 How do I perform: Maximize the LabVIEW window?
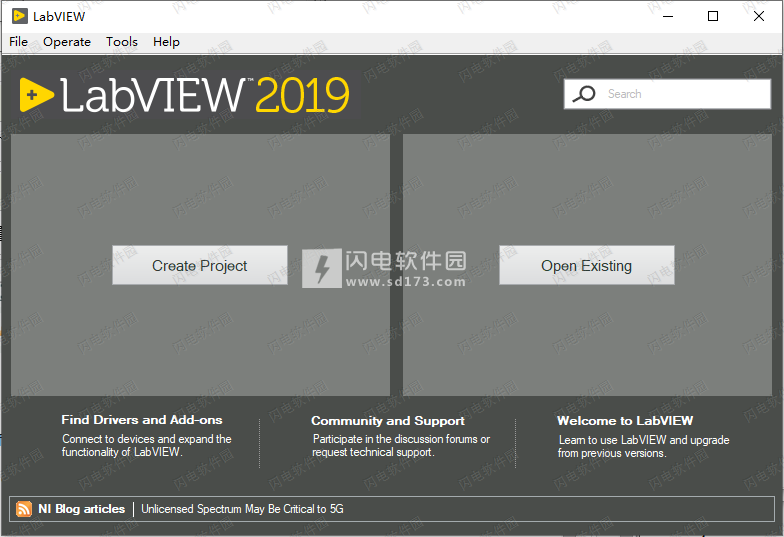[x=712, y=16]
